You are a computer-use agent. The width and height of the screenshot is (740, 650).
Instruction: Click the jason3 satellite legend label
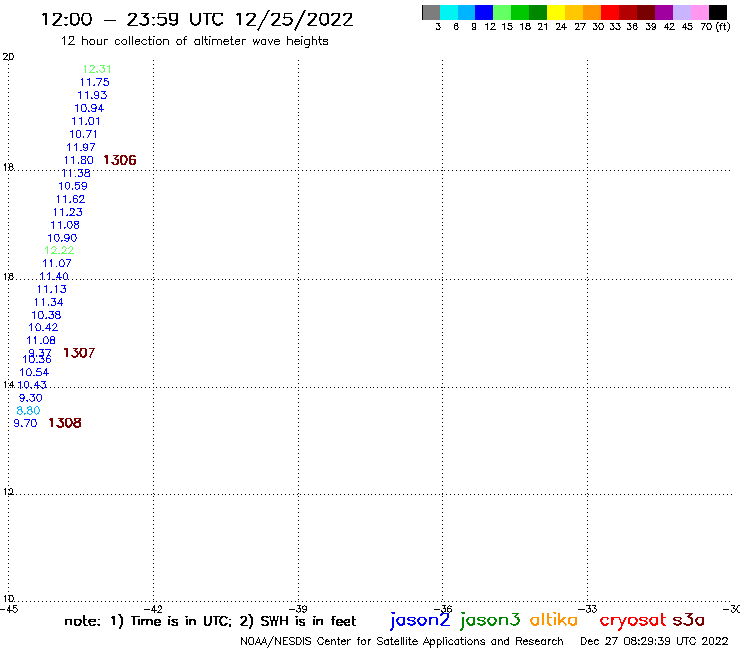490,620
